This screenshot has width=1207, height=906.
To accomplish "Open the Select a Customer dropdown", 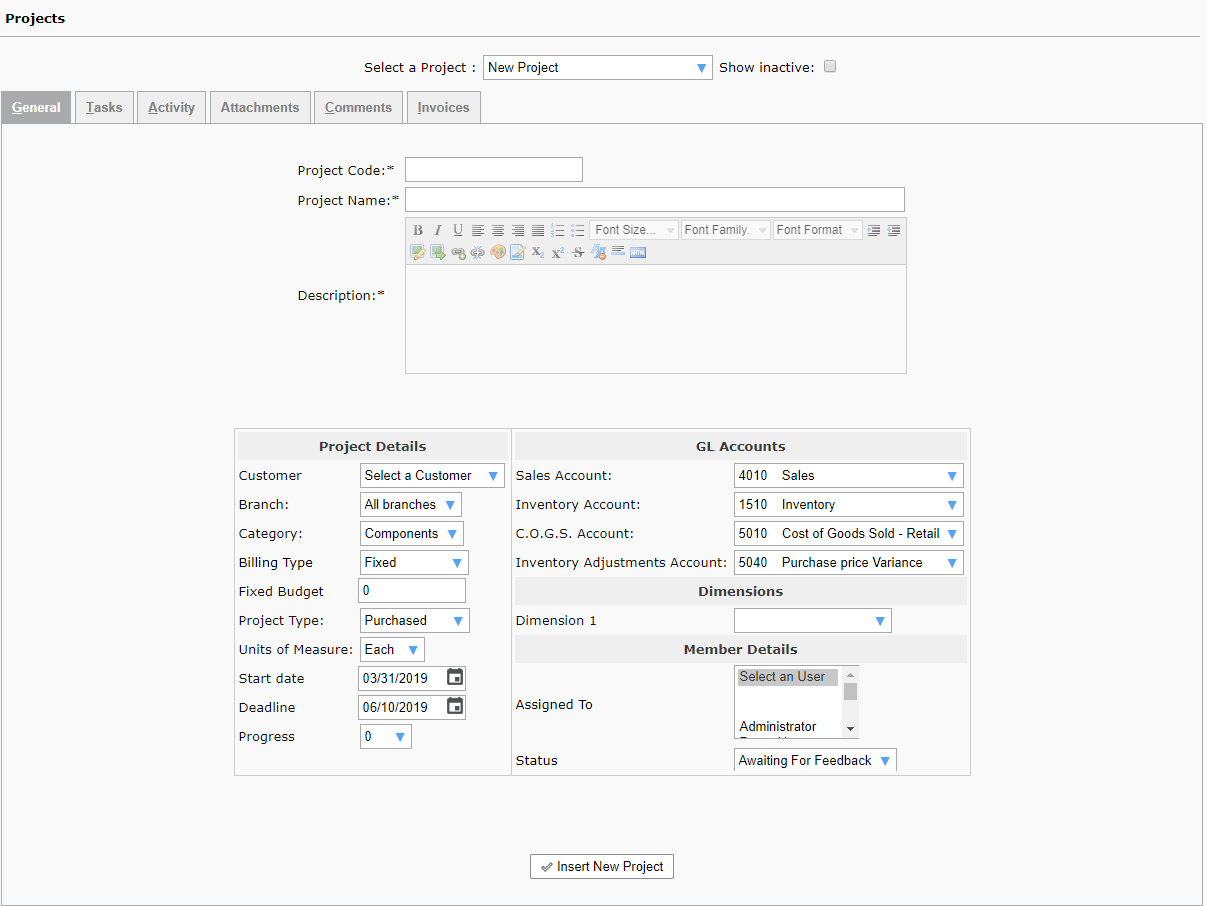I will click(x=432, y=476).
